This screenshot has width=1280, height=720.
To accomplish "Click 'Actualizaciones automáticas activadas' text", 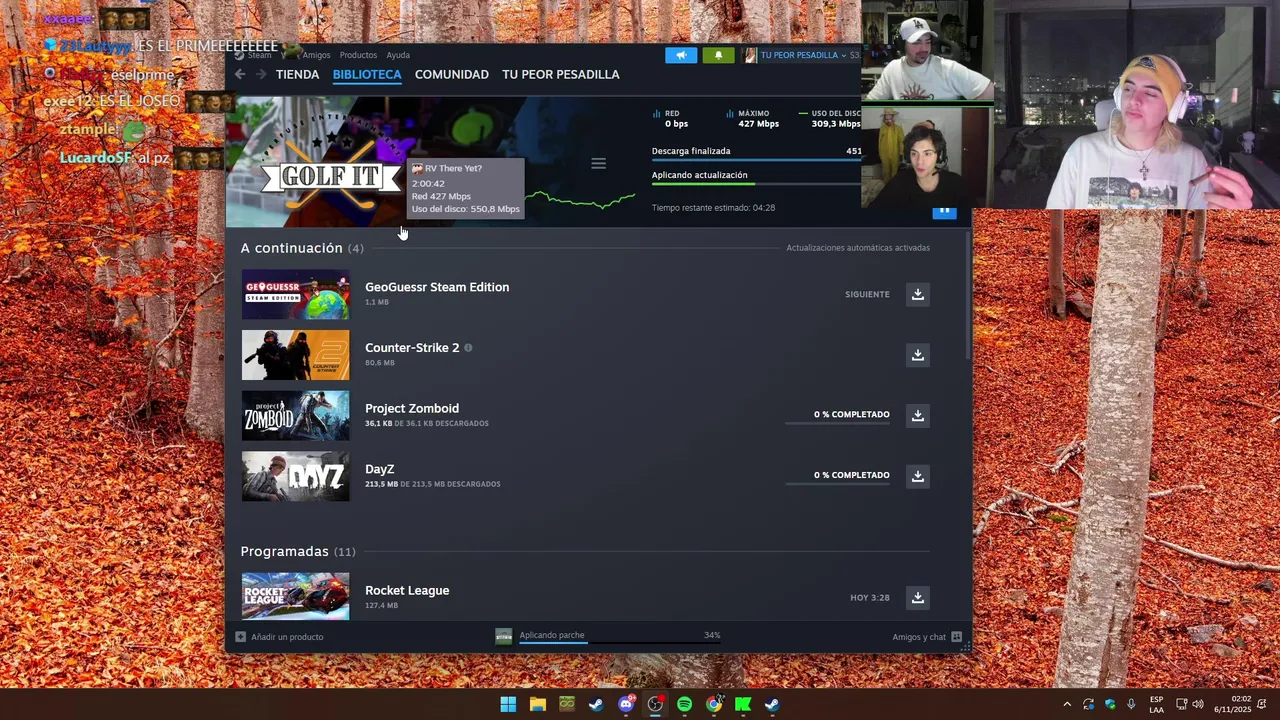I will [x=858, y=248].
